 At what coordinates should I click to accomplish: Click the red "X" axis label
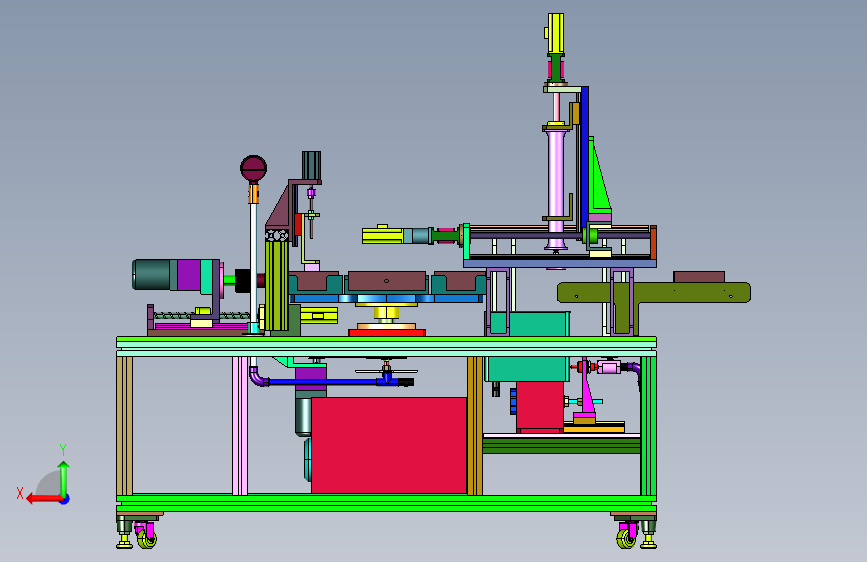tap(20, 493)
